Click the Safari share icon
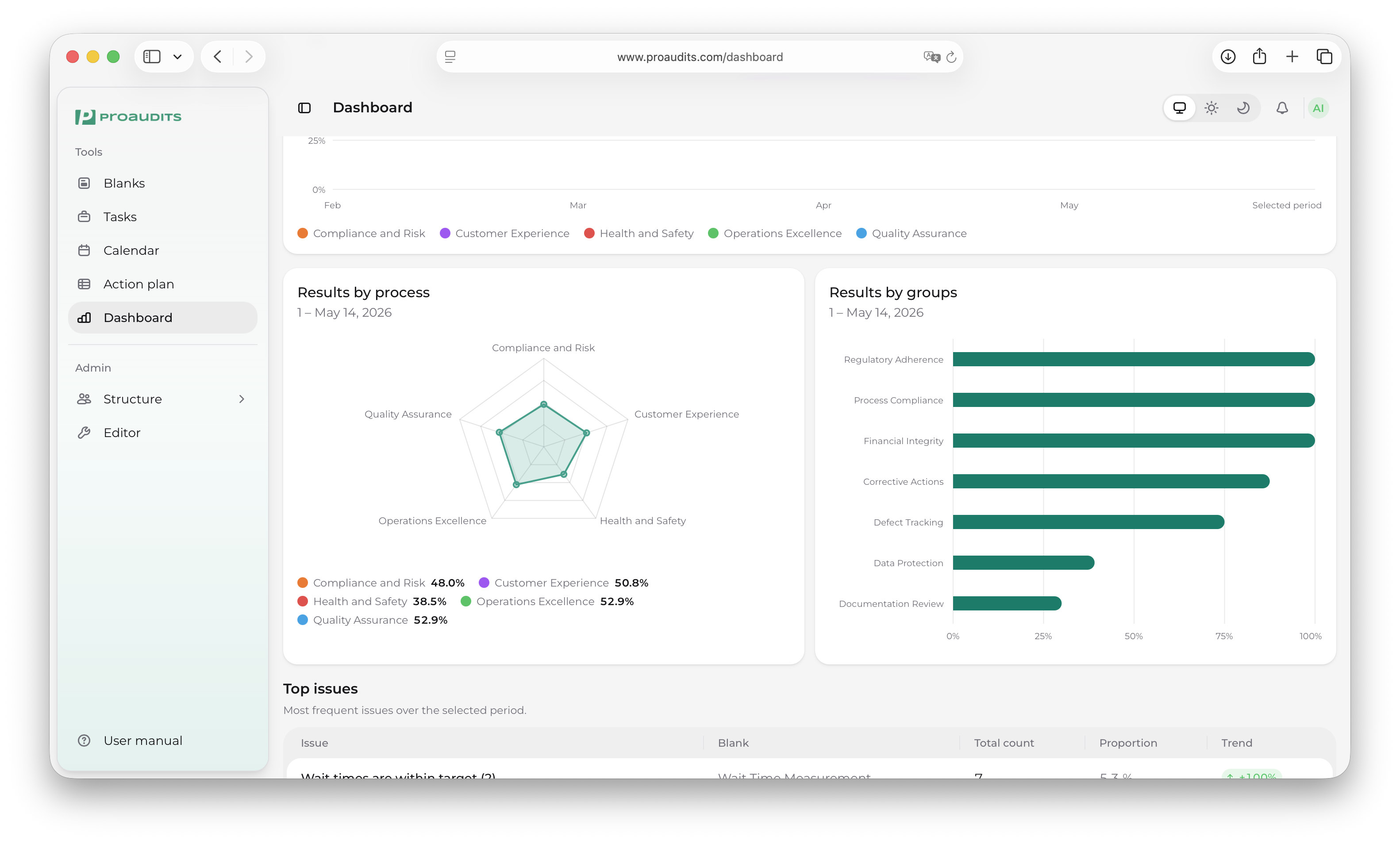 click(x=1260, y=57)
